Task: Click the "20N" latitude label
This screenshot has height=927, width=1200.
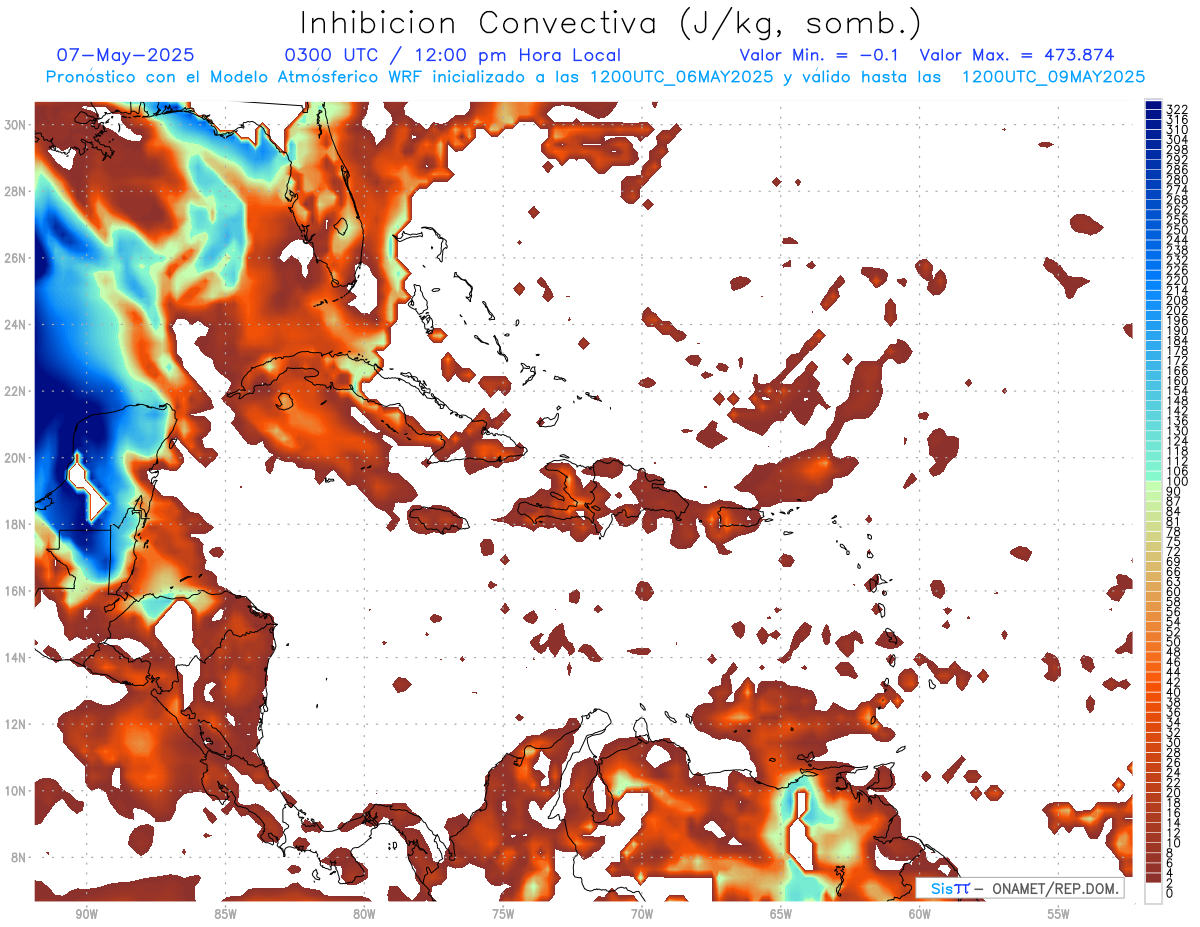Action: pyautogui.click(x=16, y=457)
